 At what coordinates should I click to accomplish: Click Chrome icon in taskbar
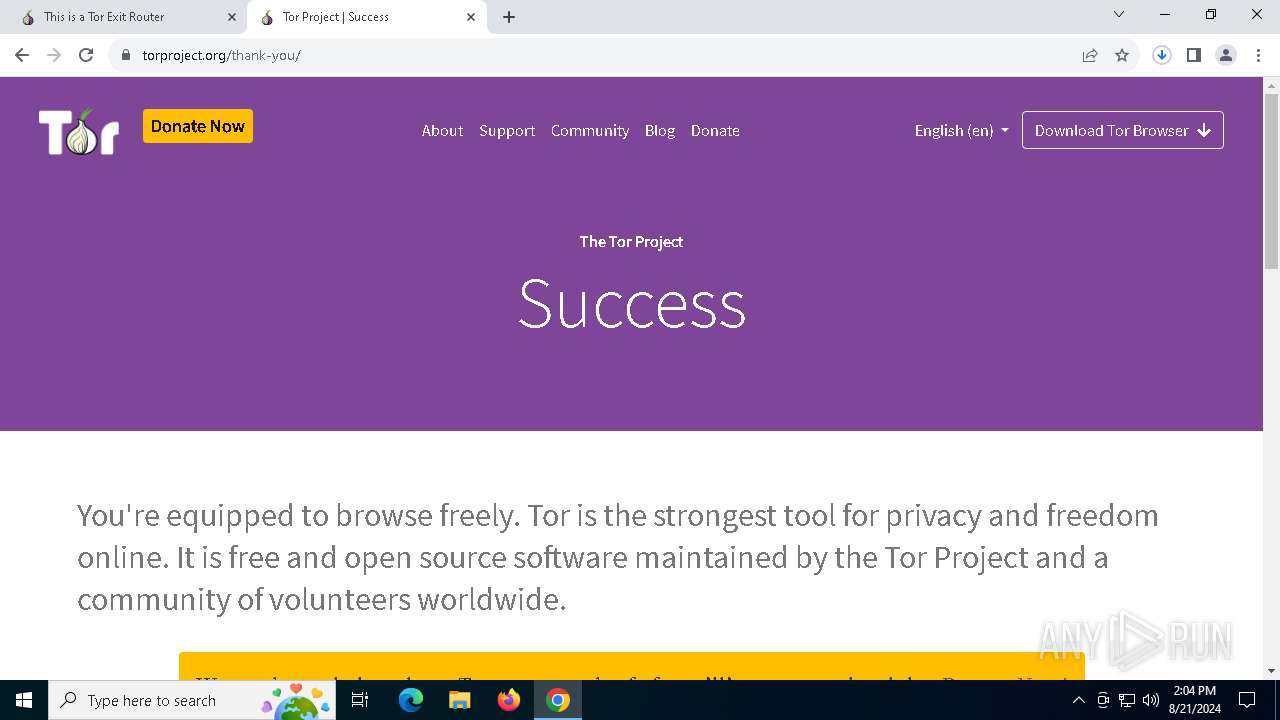pos(558,700)
